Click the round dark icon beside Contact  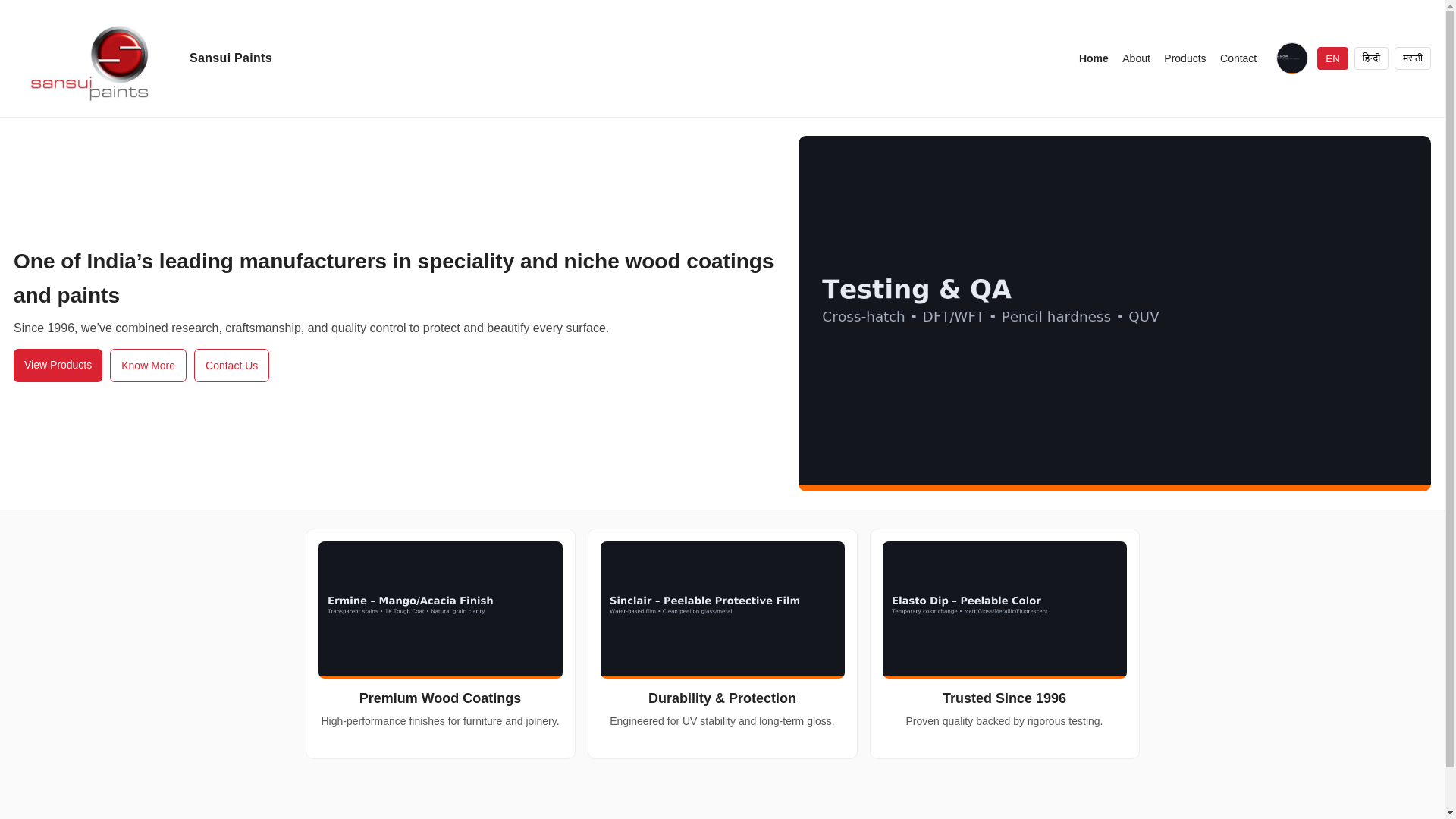click(1291, 58)
